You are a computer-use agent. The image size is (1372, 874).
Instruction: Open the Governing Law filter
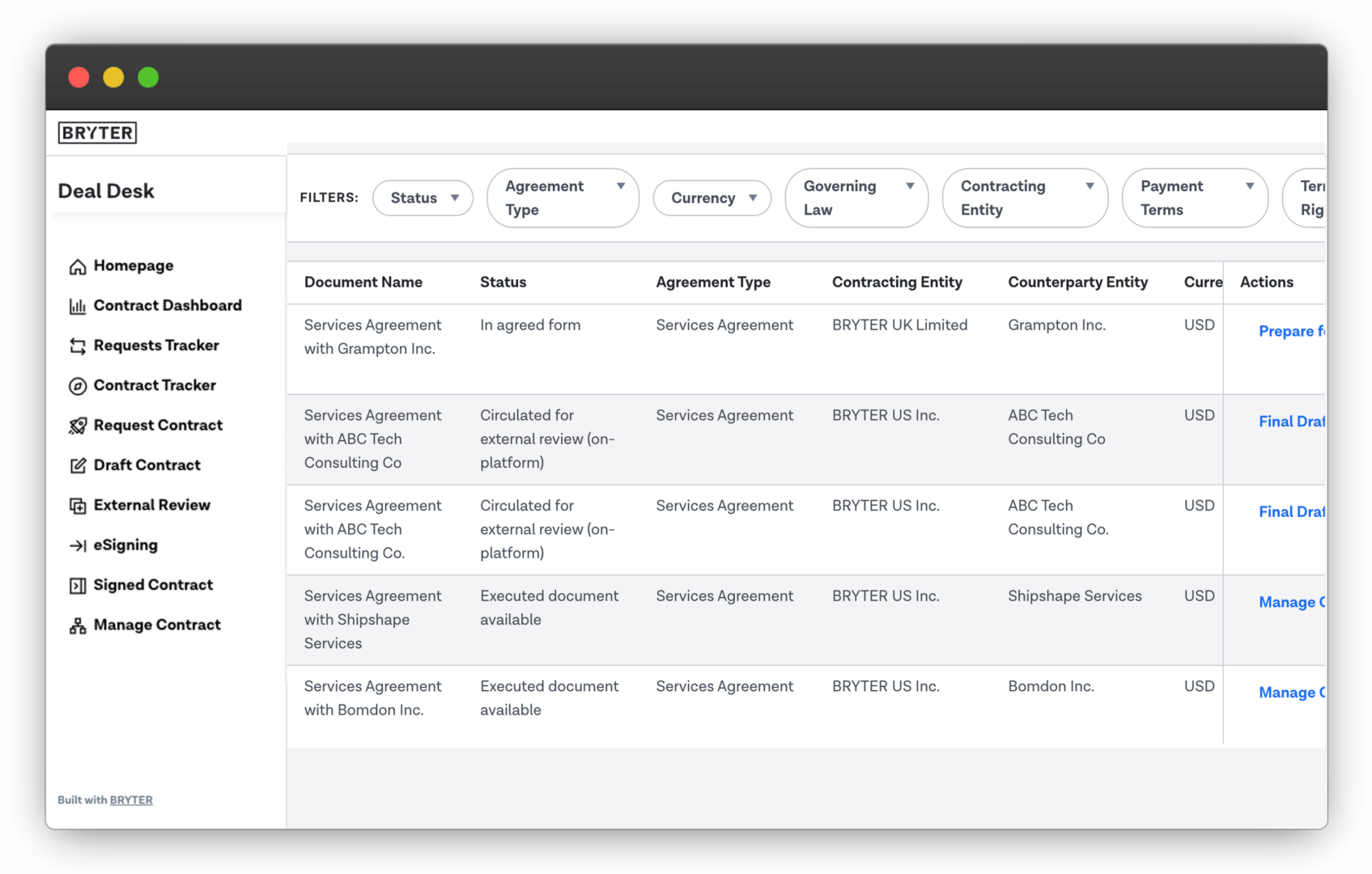point(856,197)
